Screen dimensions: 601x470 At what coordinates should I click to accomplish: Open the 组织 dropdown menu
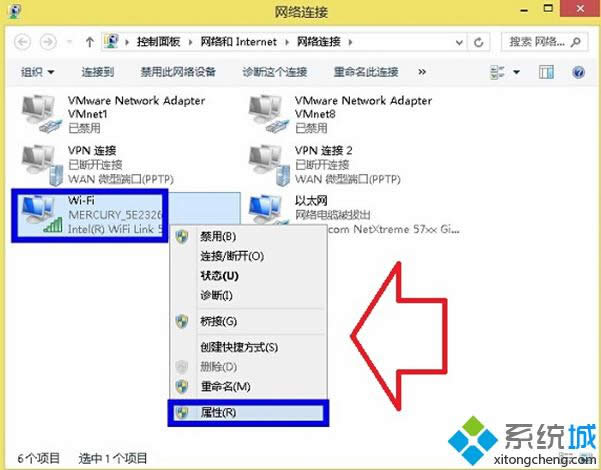pyautogui.click(x=38, y=72)
